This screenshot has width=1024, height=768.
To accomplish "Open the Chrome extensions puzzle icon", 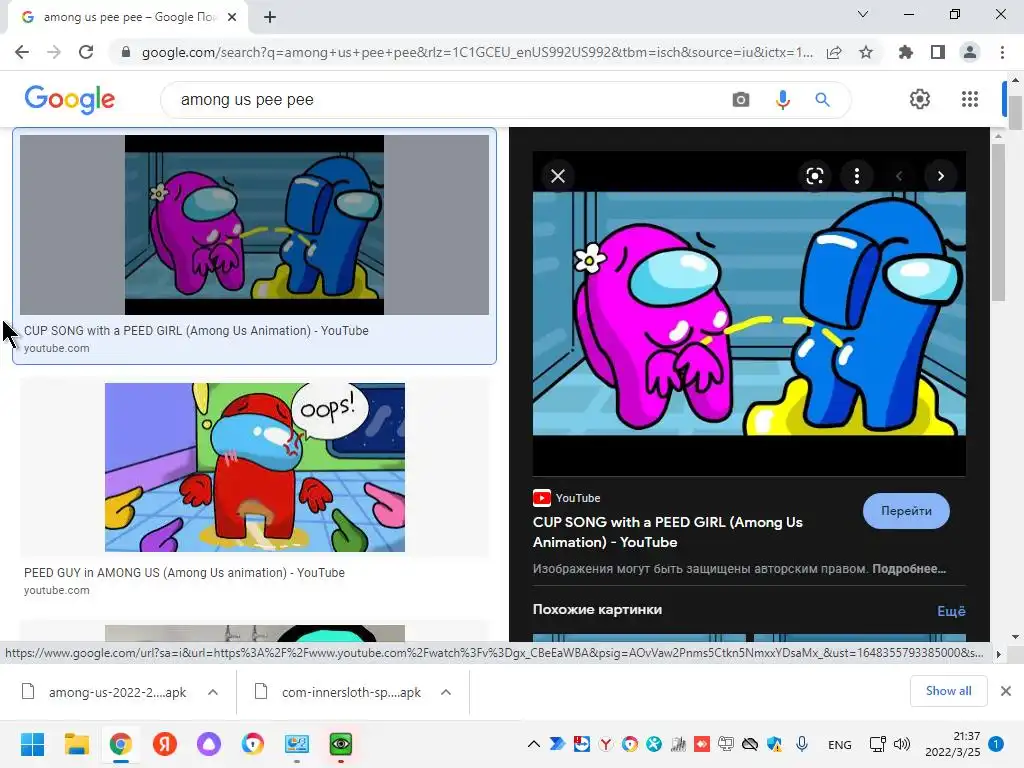I will tap(906, 52).
